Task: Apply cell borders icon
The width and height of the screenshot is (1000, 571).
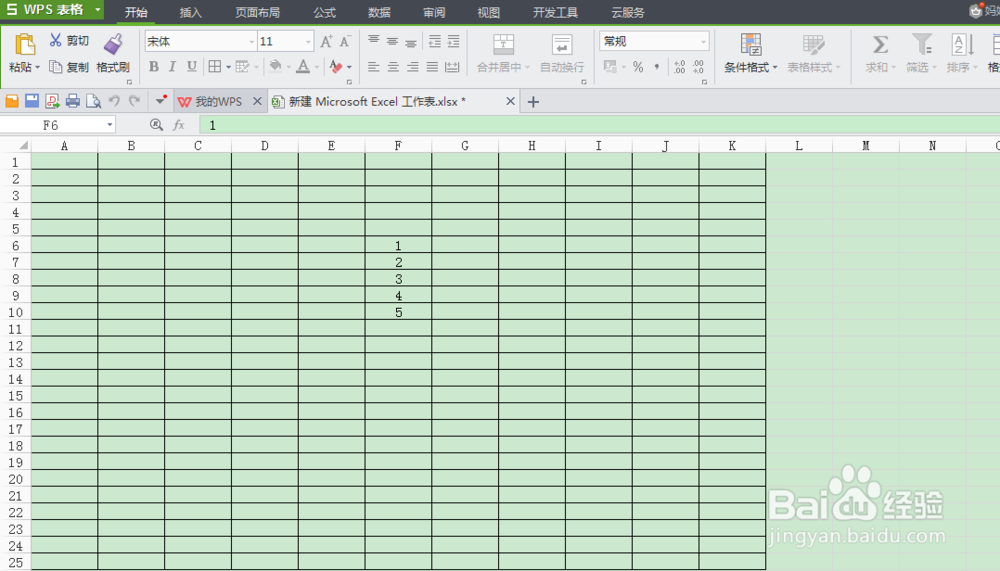Action: (x=215, y=66)
